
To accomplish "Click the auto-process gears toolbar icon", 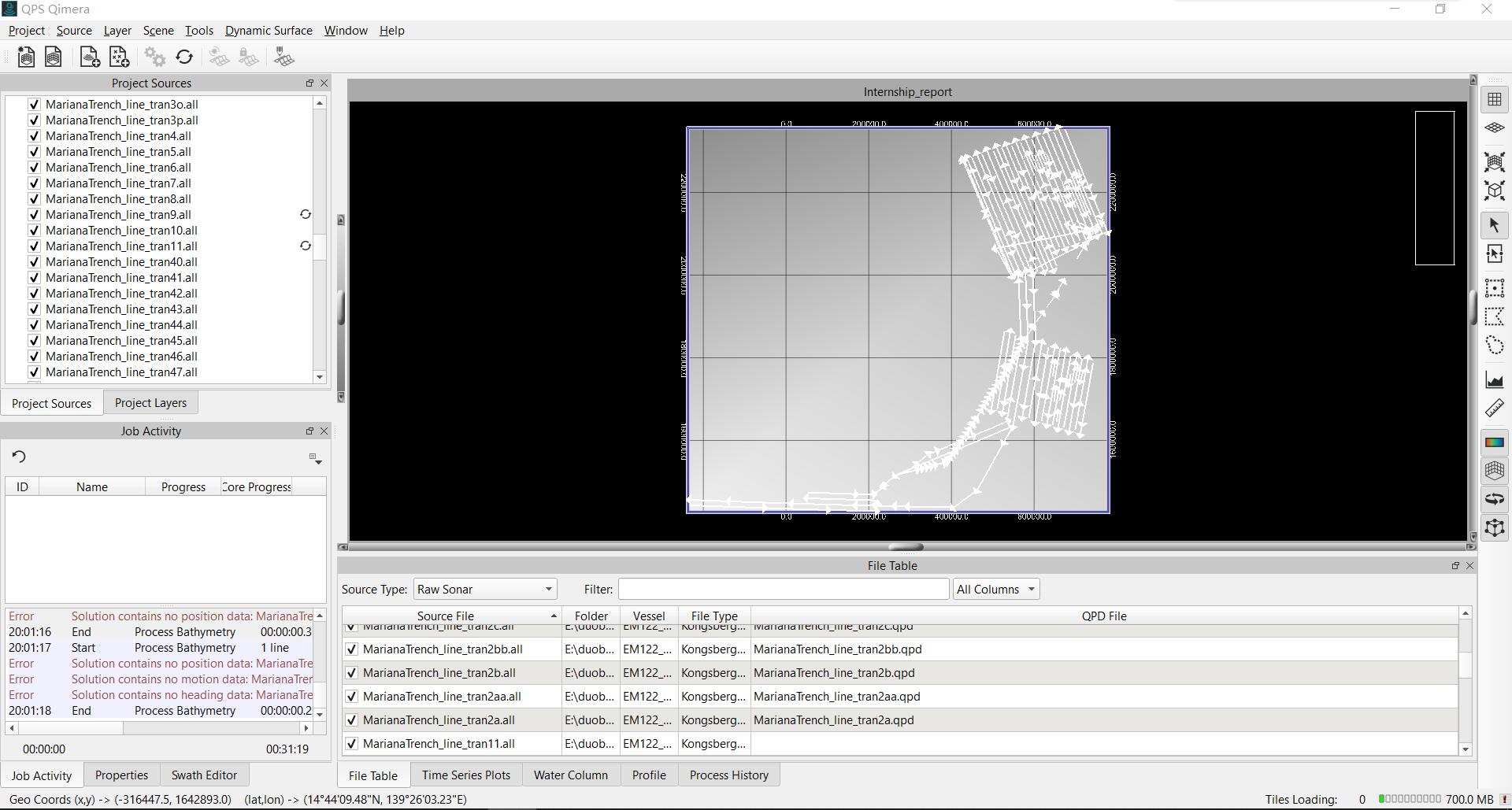I will (155, 57).
